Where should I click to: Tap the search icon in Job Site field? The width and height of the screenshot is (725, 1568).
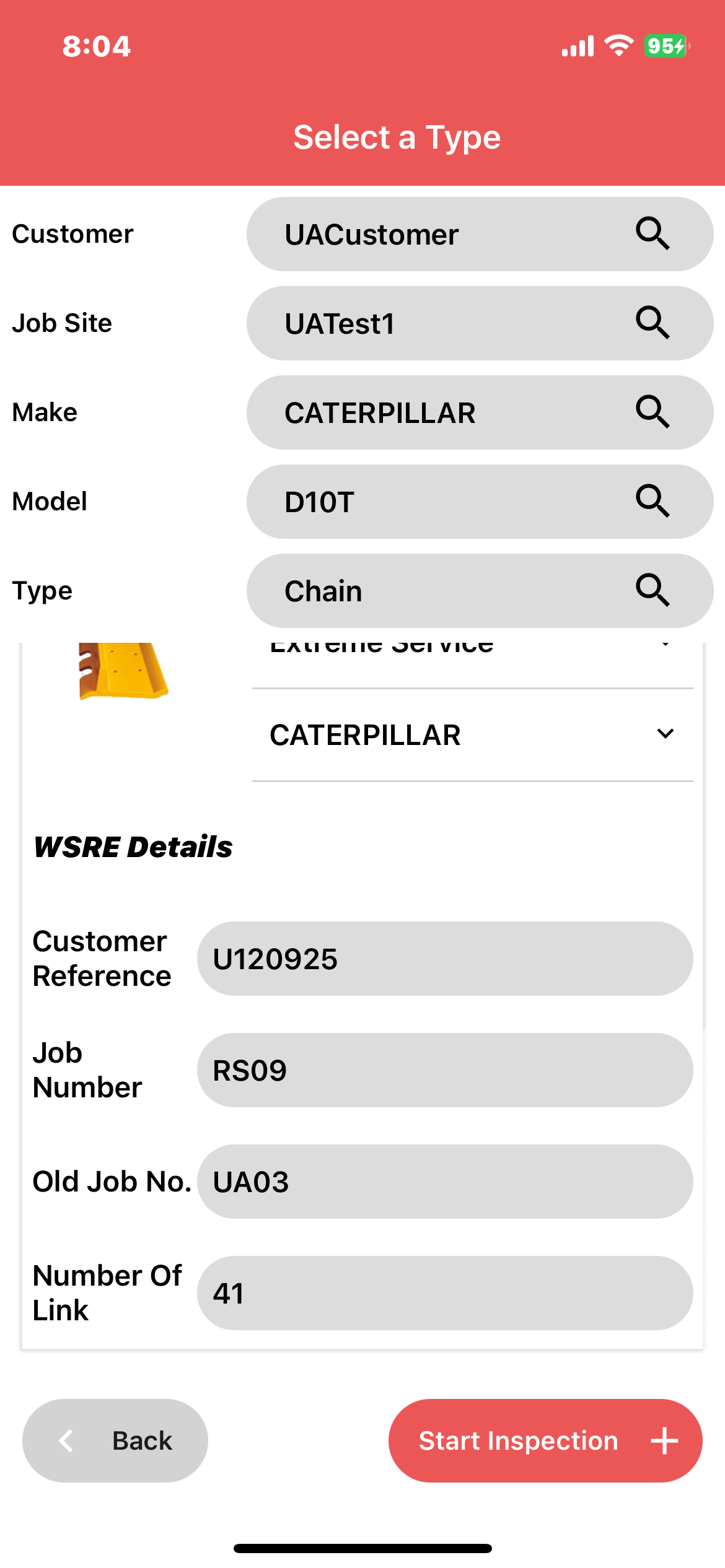(x=652, y=323)
